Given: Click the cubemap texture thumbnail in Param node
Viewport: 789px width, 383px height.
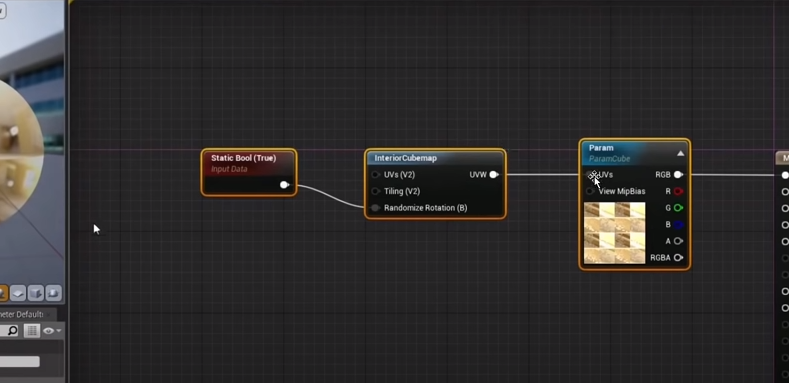Looking at the screenshot, I should (614, 233).
